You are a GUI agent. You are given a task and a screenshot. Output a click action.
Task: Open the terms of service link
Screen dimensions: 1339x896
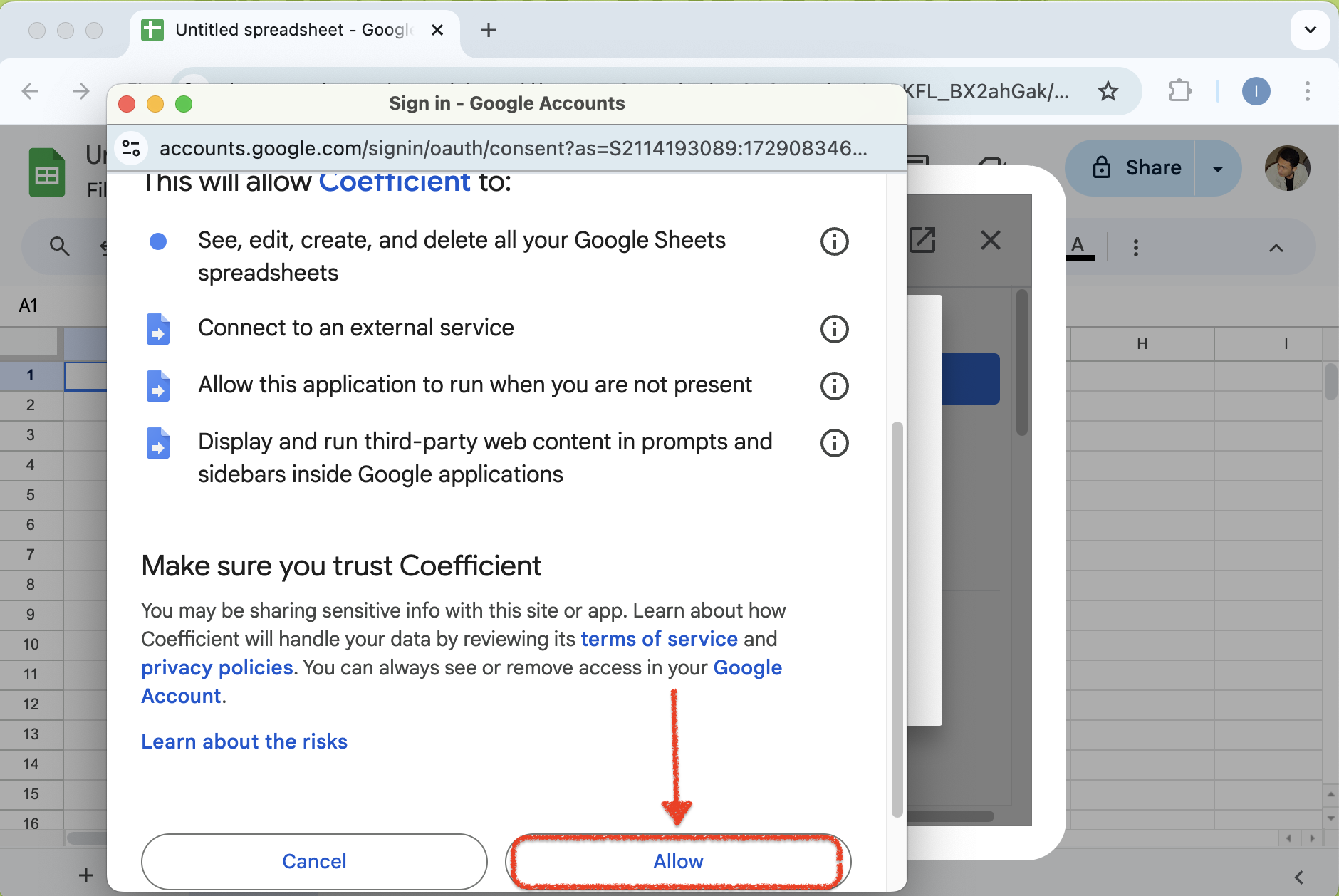tap(660, 639)
